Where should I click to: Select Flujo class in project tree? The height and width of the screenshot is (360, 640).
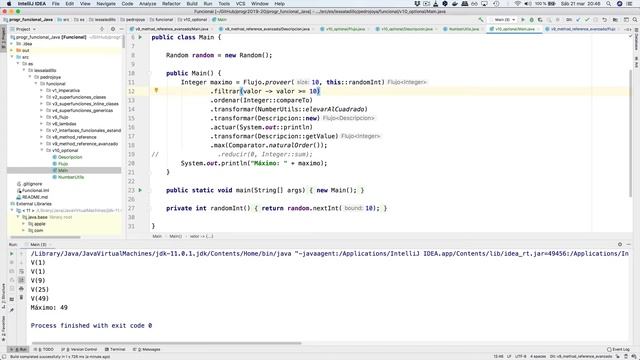(x=63, y=164)
